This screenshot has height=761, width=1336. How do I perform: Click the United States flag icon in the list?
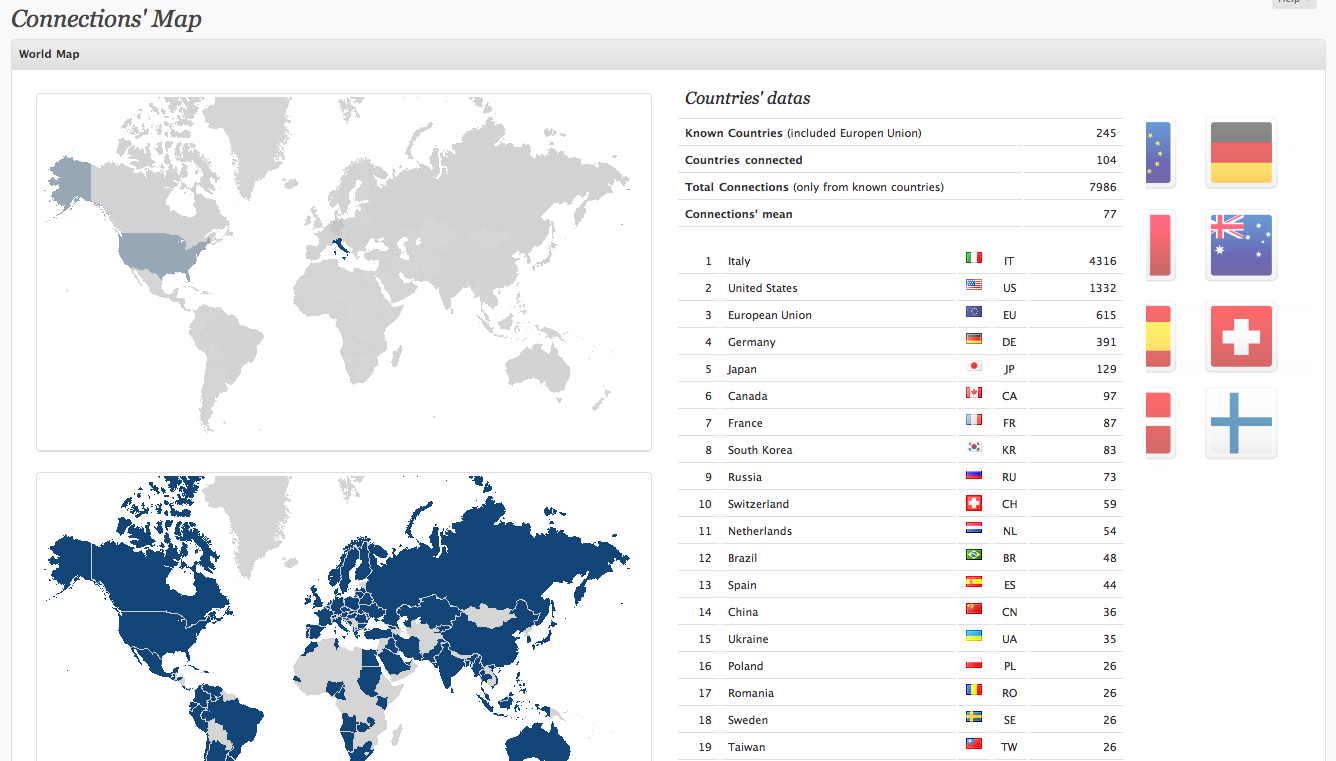coord(973,285)
